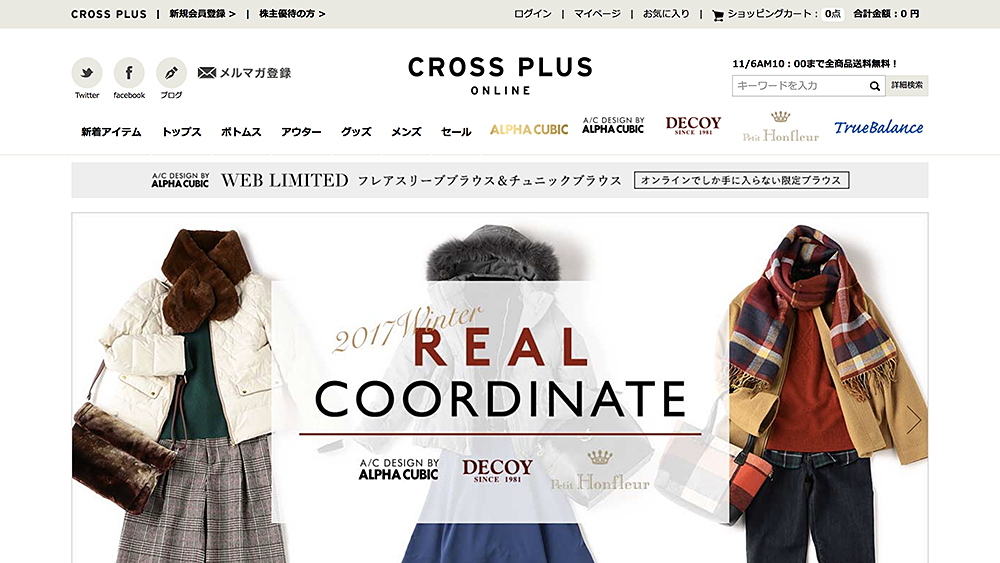Viewport: 1000px width, 563px height.
Task: Click the mail envelope newsletter icon
Action: pyautogui.click(x=207, y=73)
